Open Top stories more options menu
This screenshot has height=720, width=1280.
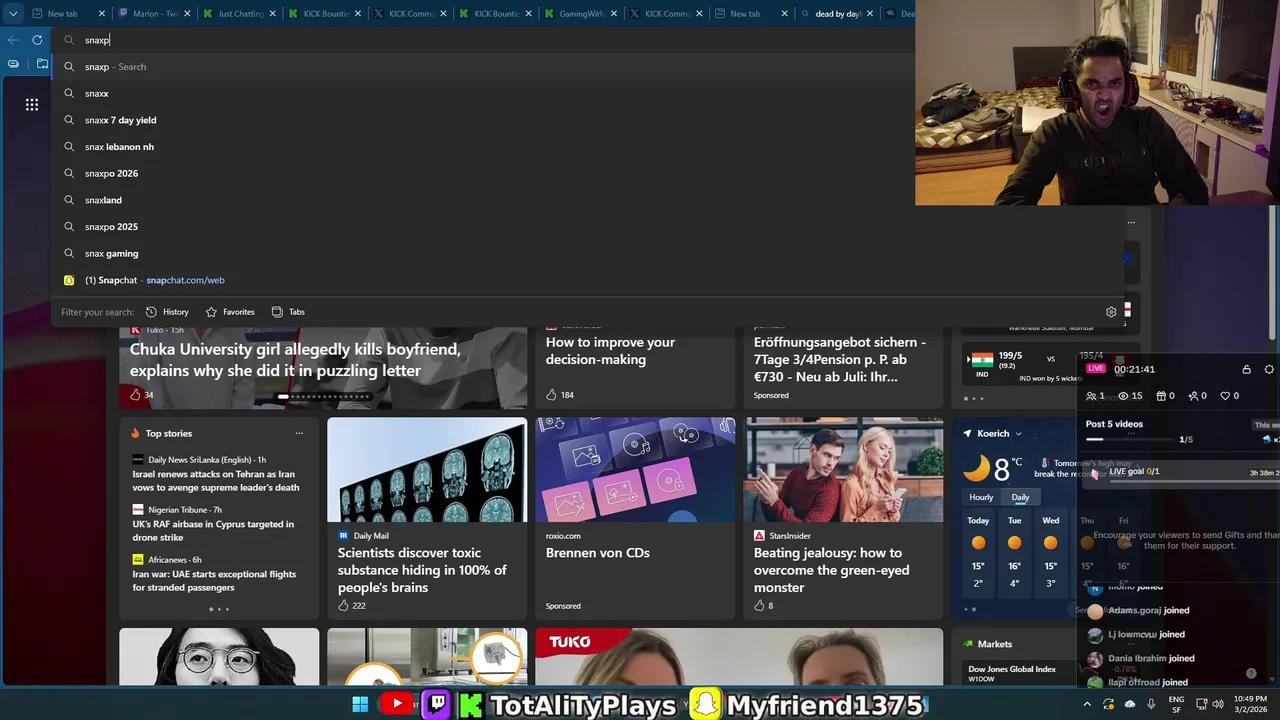[299, 433]
